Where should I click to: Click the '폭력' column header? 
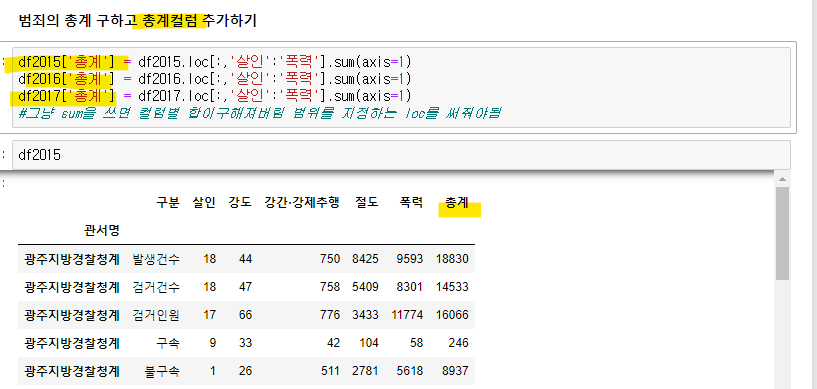[x=411, y=203]
